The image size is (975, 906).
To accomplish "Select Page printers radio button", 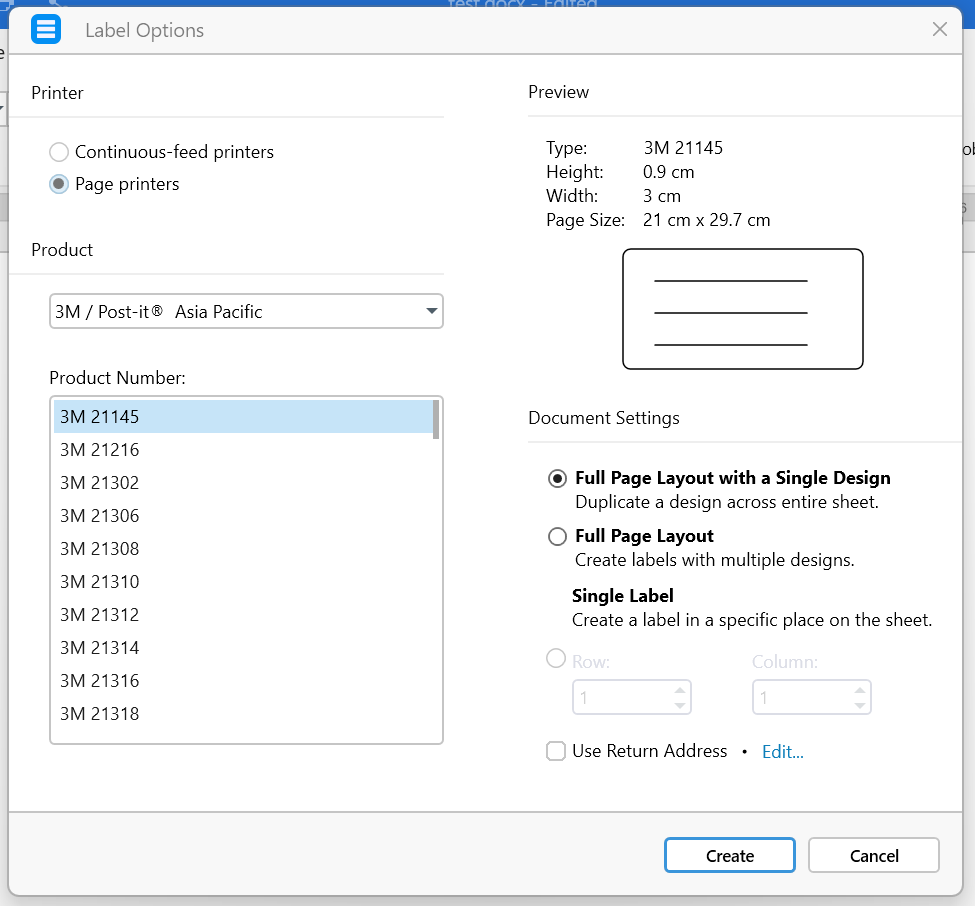I will tap(59, 184).
